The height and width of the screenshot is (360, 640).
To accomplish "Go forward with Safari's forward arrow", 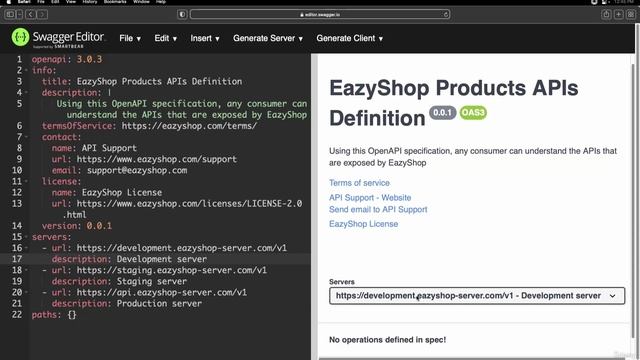I will tap(42, 15).
